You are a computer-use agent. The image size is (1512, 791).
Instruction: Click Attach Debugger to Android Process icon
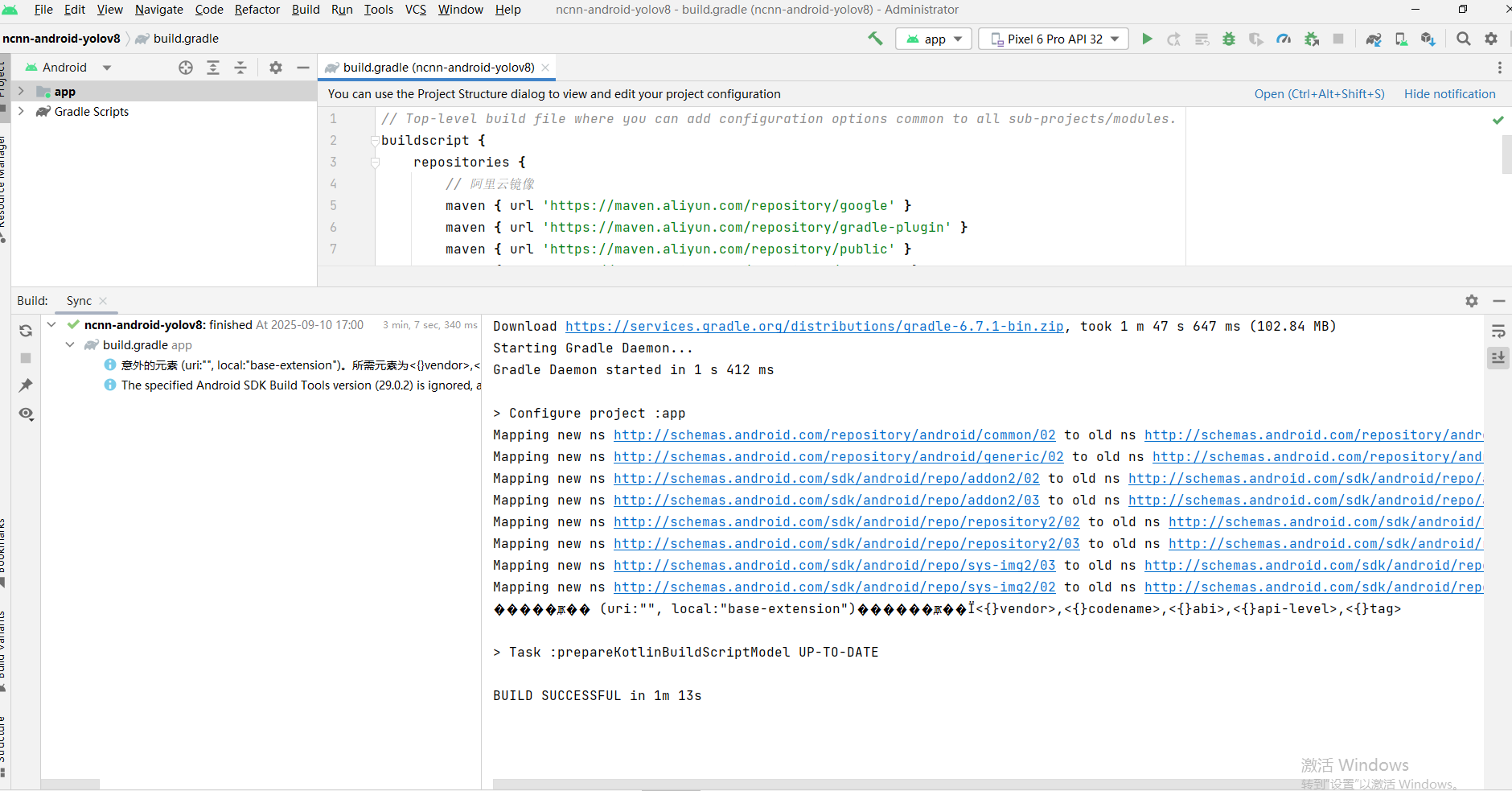[x=1311, y=39]
